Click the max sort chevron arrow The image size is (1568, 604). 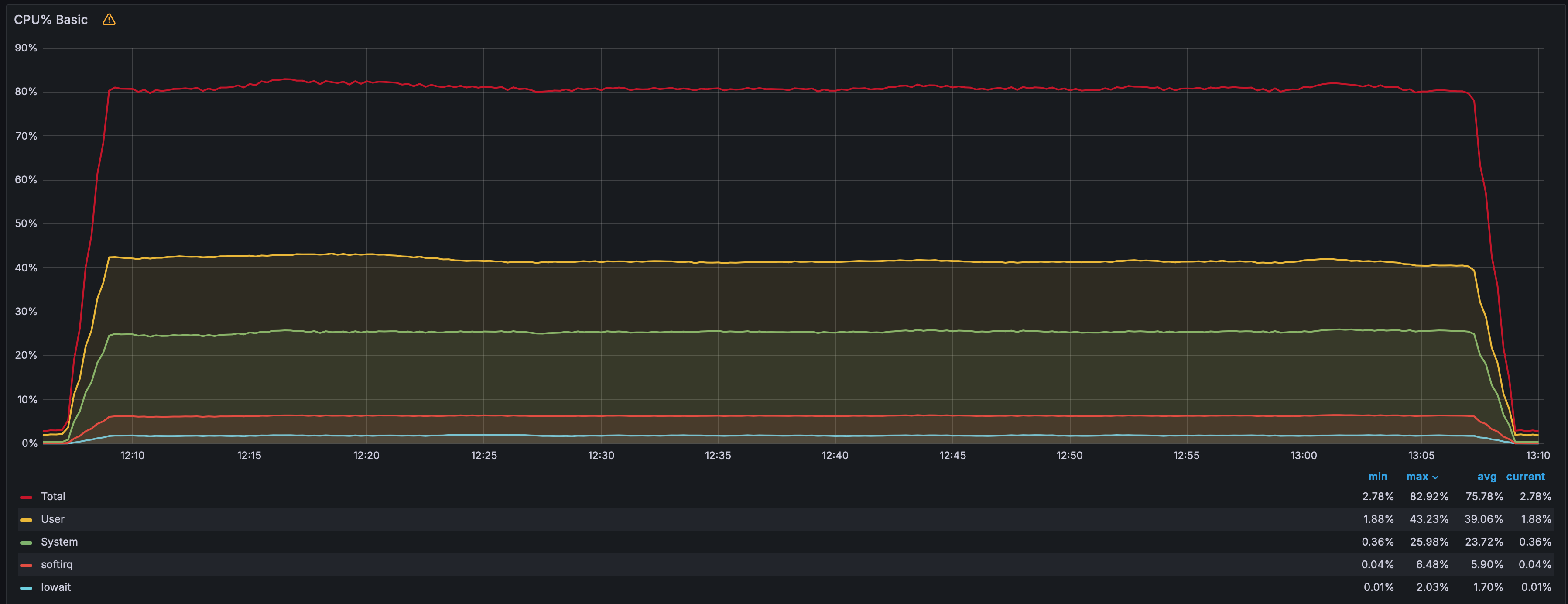tap(1435, 477)
